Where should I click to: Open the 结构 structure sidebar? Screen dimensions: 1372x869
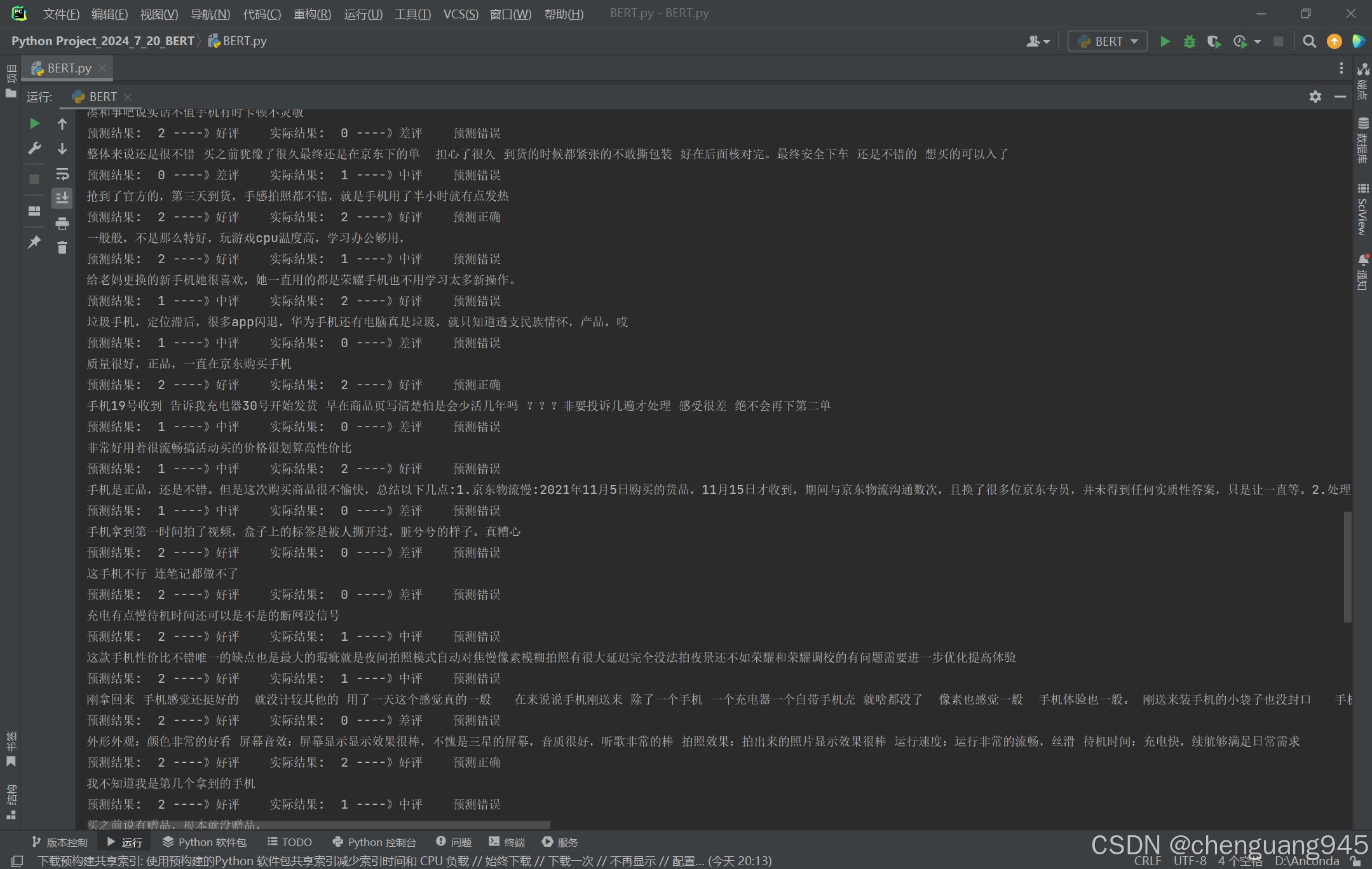[11, 802]
